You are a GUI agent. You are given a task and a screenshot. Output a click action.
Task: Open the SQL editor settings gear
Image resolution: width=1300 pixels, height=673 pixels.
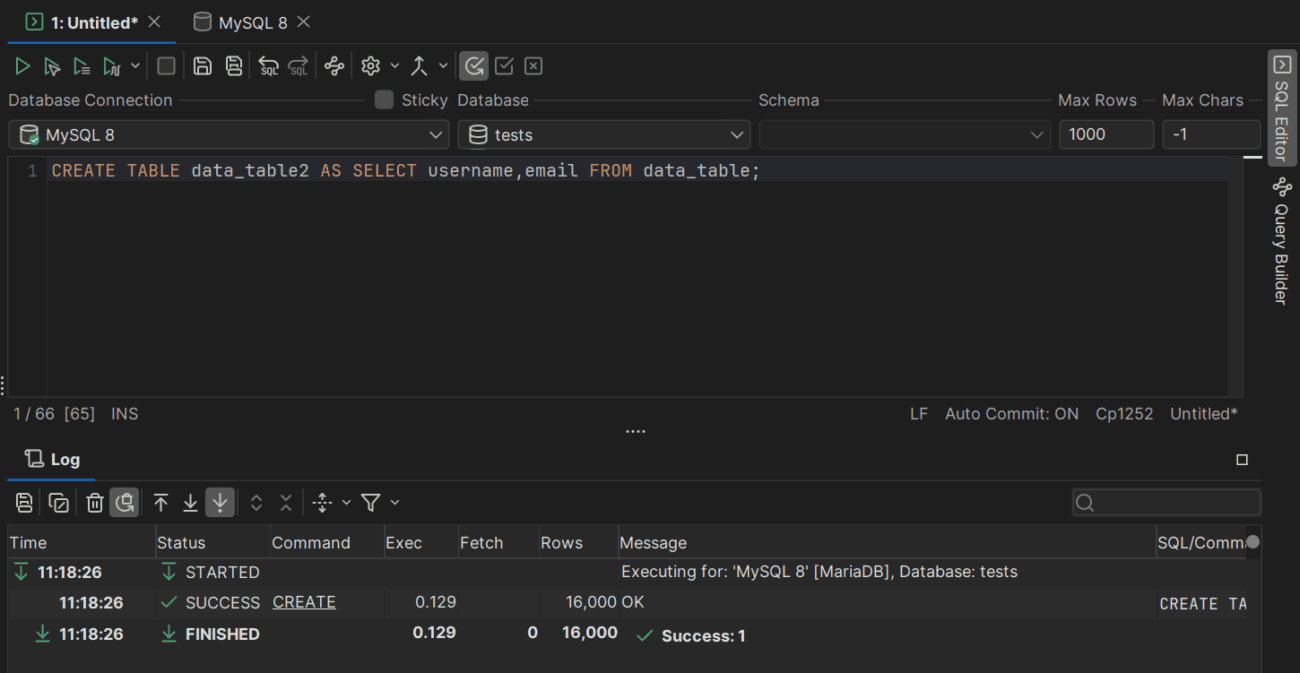tap(368, 65)
